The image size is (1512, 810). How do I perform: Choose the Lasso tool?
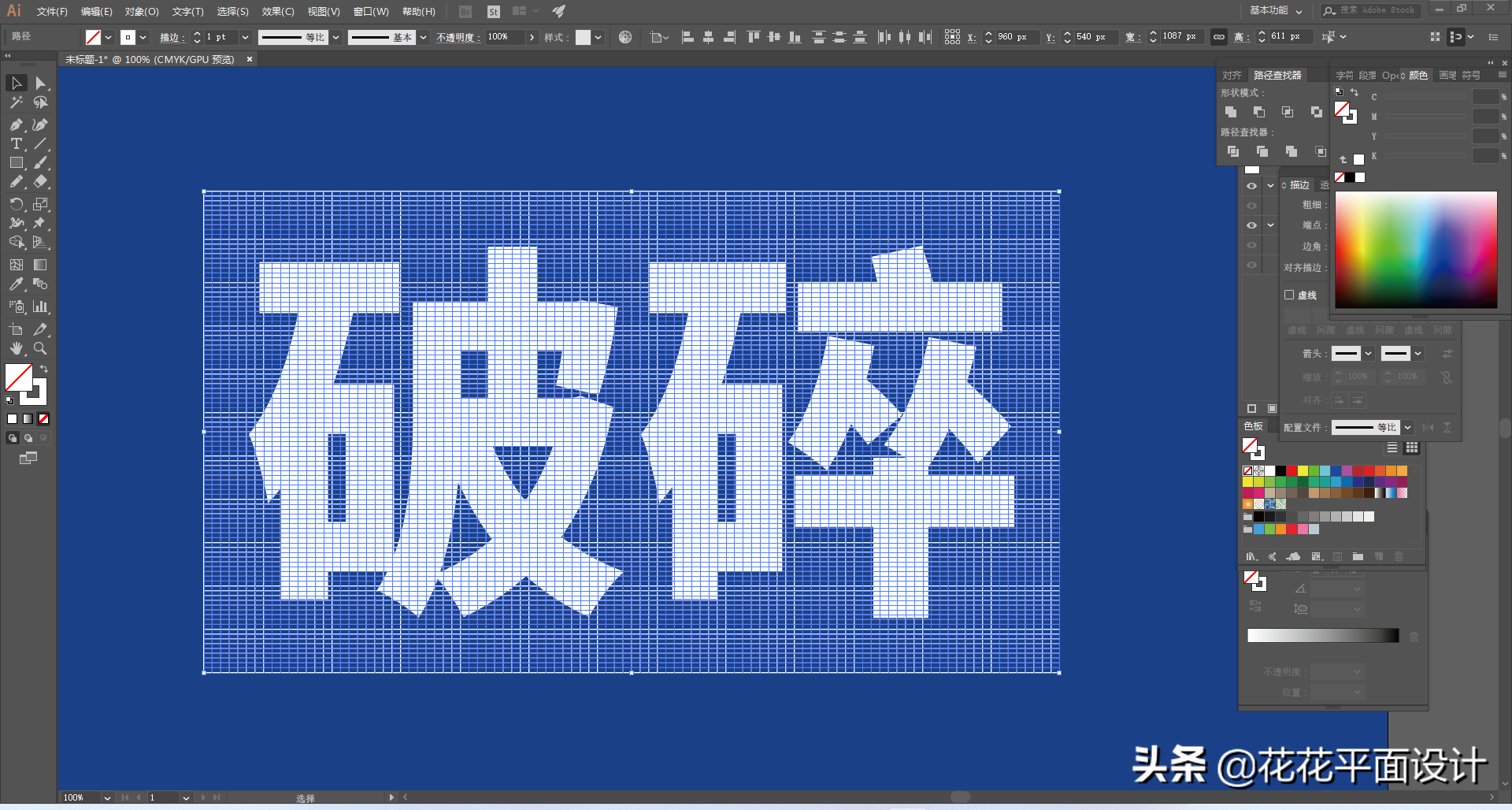40,102
